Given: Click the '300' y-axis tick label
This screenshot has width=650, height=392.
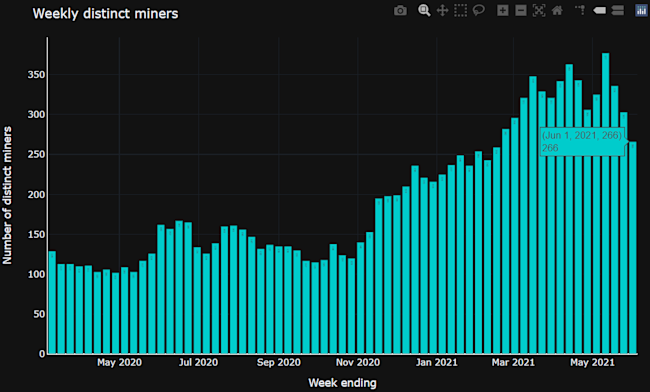Looking at the screenshot, I should [36, 115].
